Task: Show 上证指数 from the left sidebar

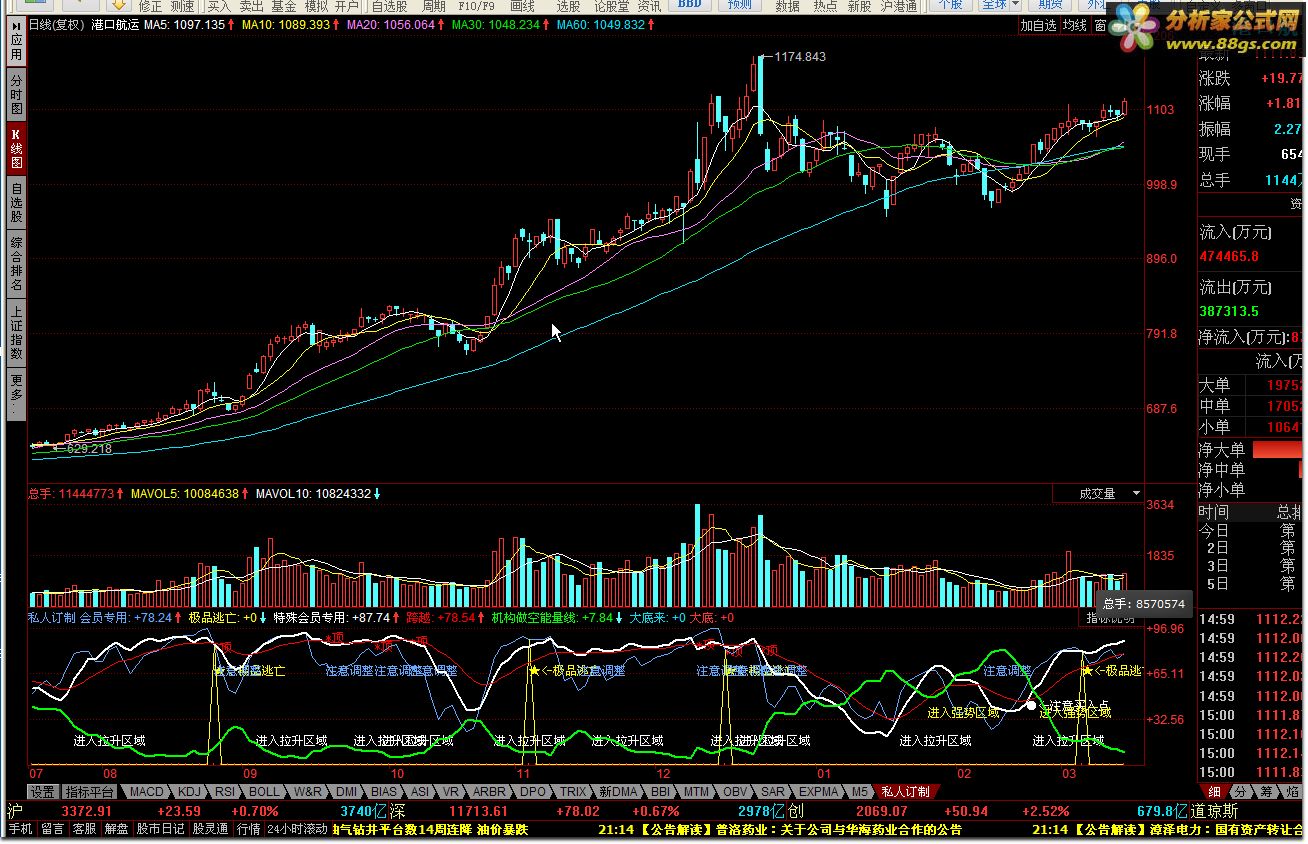Action: [16, 332]
